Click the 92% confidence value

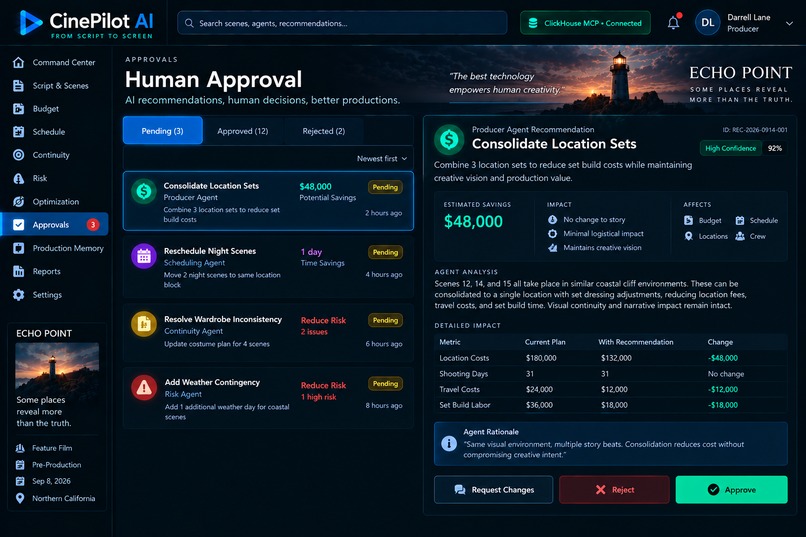click(775, 148)
